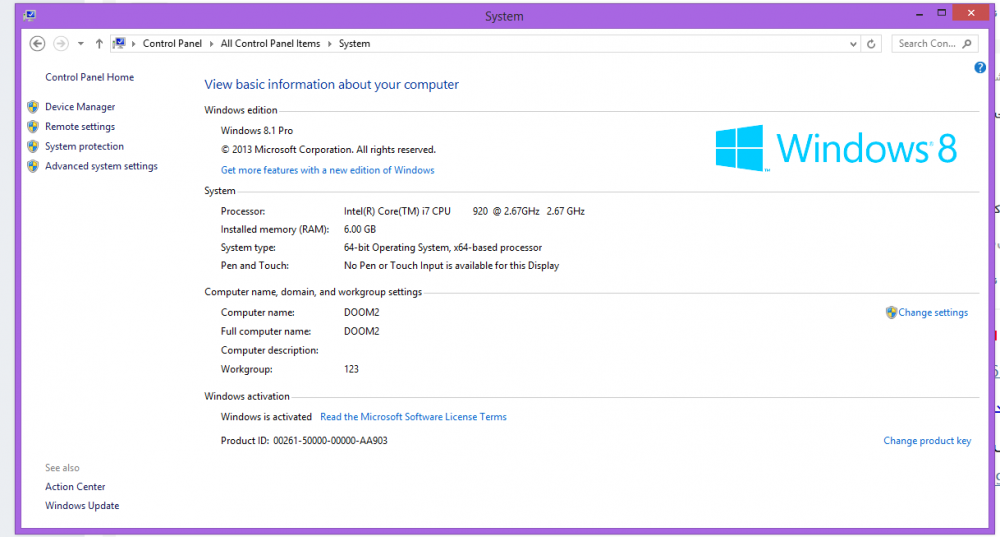Click the computer icon in address bar
1000x537 pixels.
pyautogui.click(x=121, y=44)
